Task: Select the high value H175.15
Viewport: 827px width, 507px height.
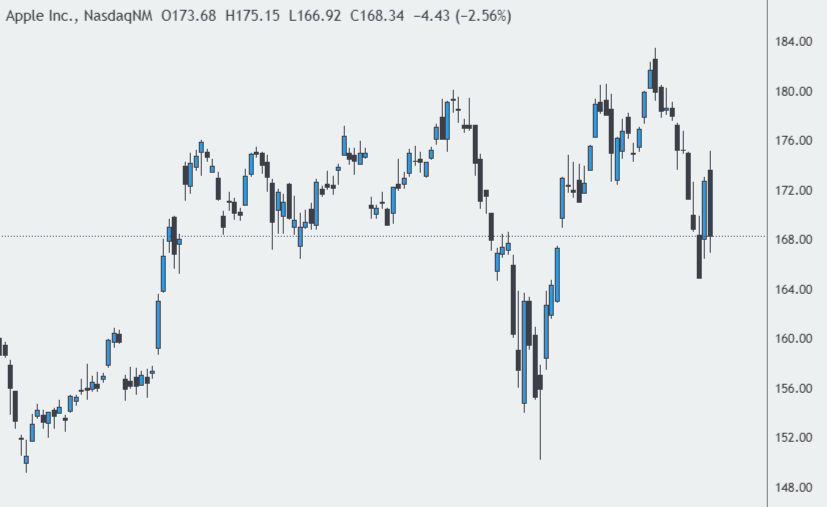Action: pyautogui.click(x=253, y=16)
